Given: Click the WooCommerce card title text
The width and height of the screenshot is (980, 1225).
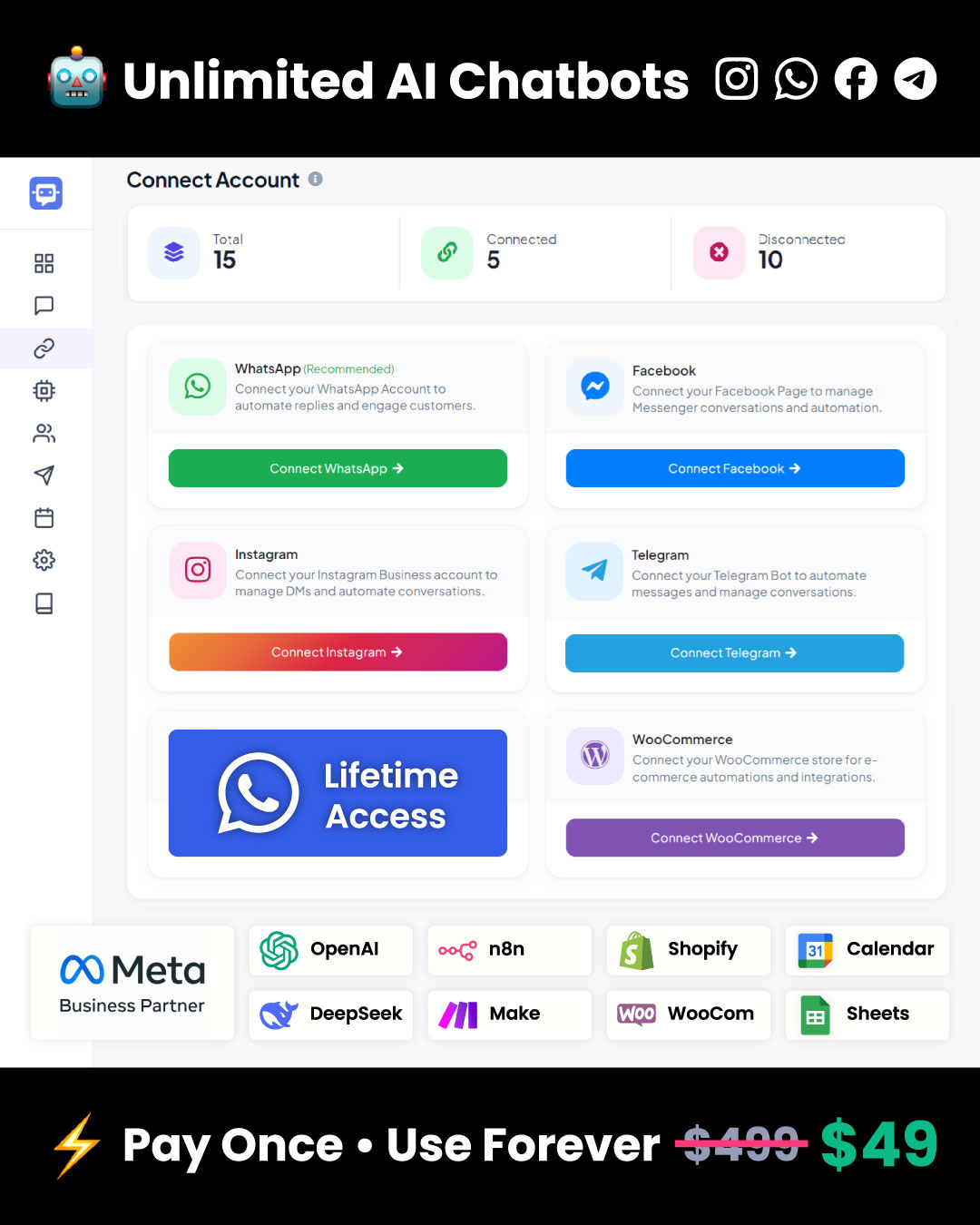Looking at the screenshot, I should [682, 740].
